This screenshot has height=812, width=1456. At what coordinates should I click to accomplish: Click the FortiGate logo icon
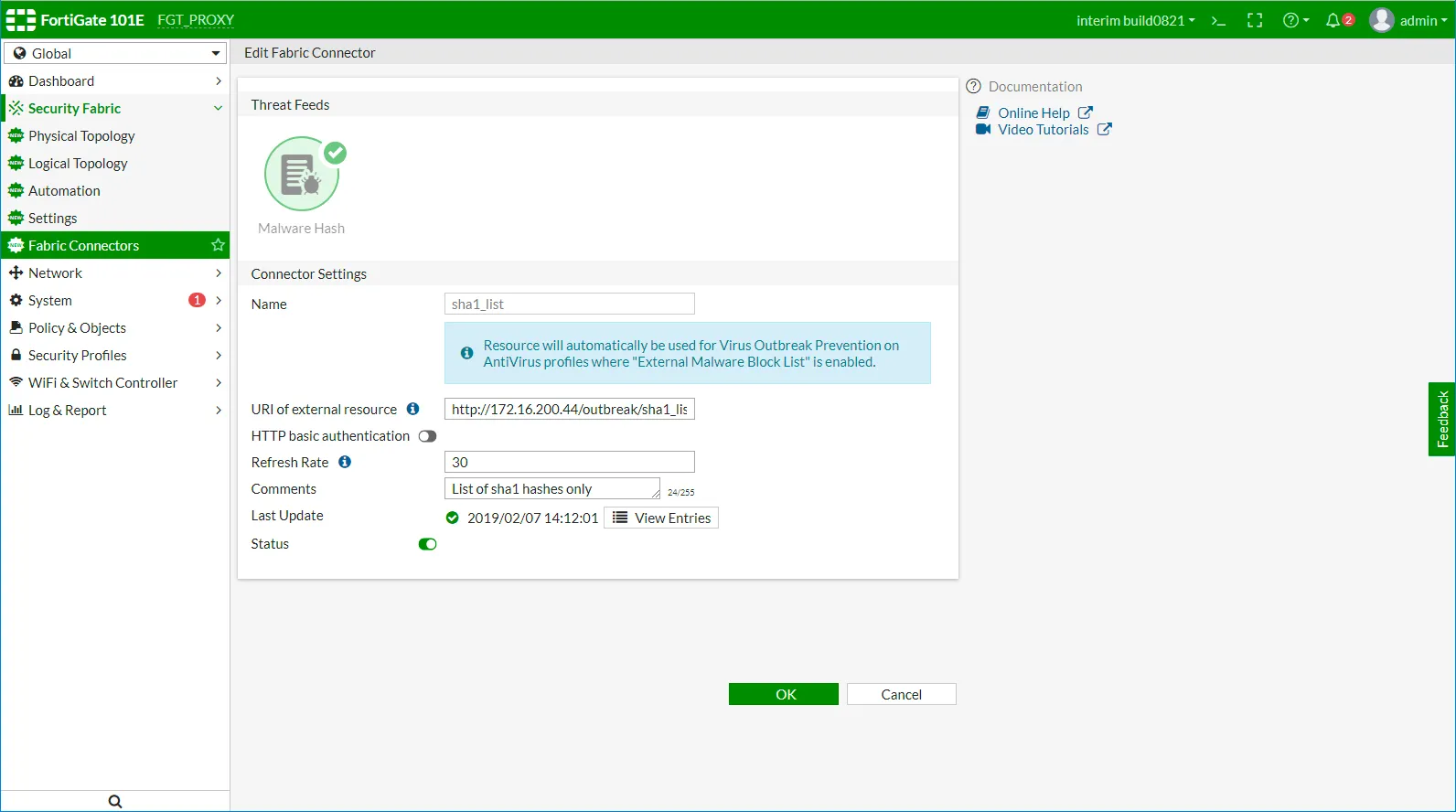[21, 20]
